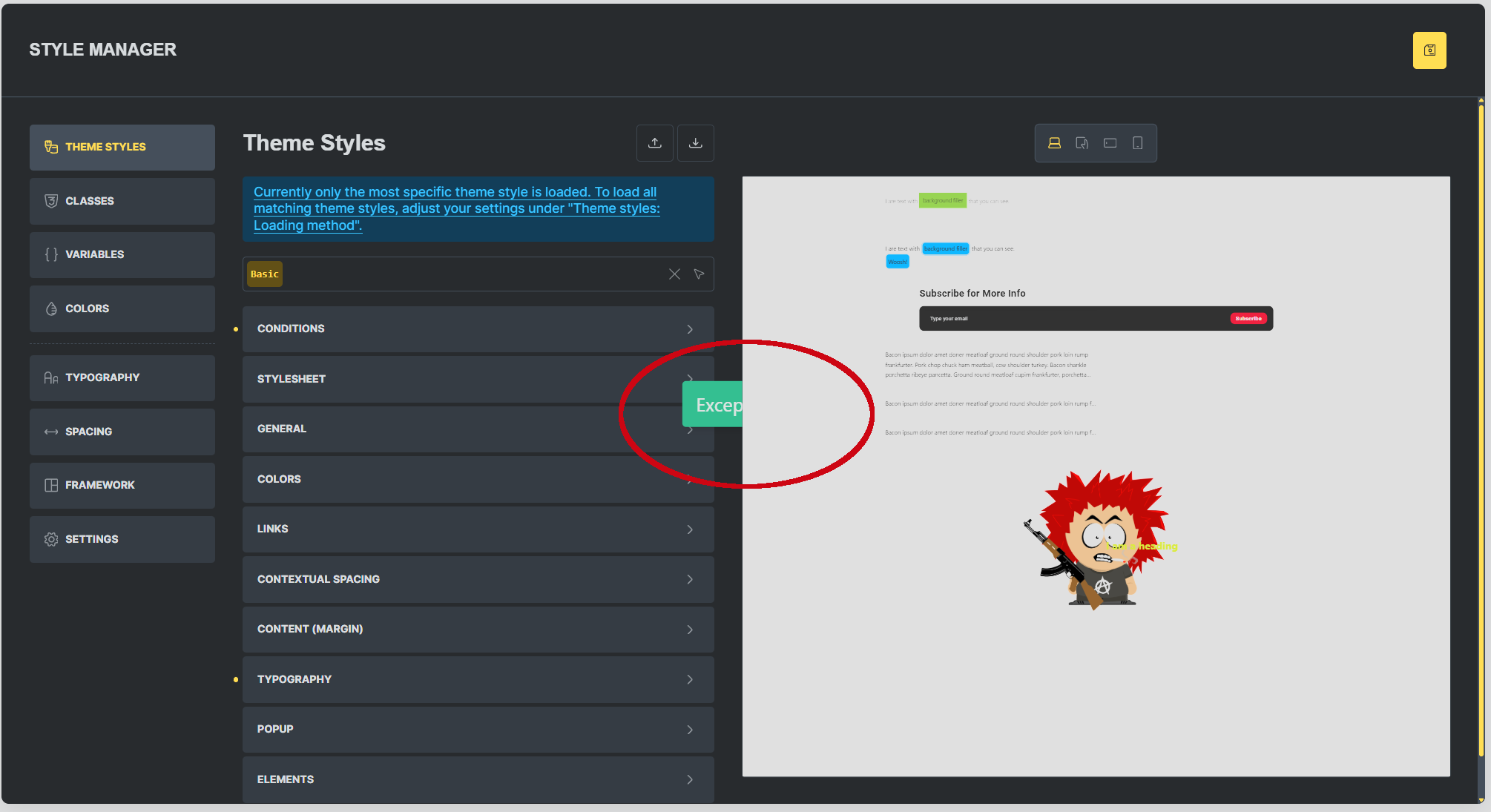The width and height of the screenshot is (1491, 812).
Task: Switch preview to desktop laptop view
Action: 1054,143
